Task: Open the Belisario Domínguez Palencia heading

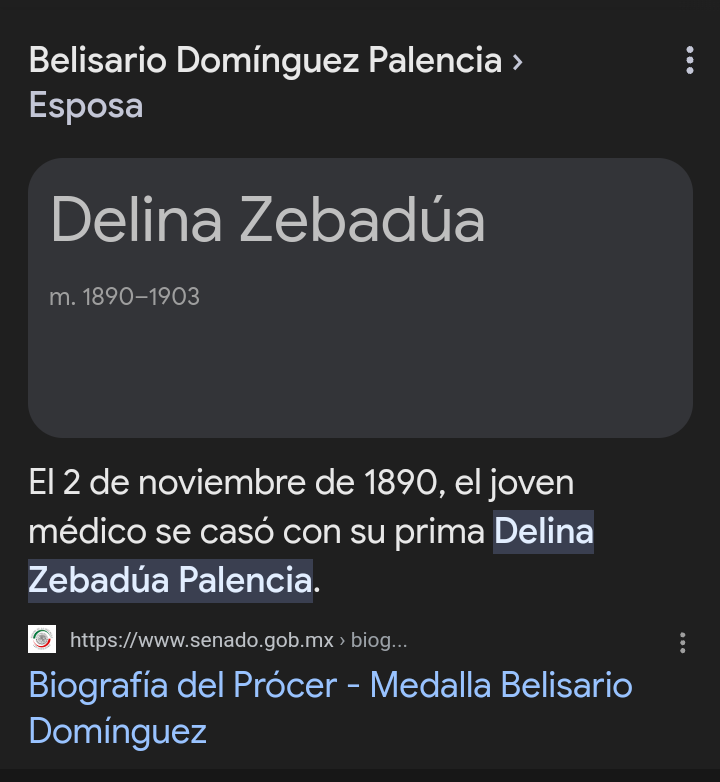Action: click(x=265, y=61)
